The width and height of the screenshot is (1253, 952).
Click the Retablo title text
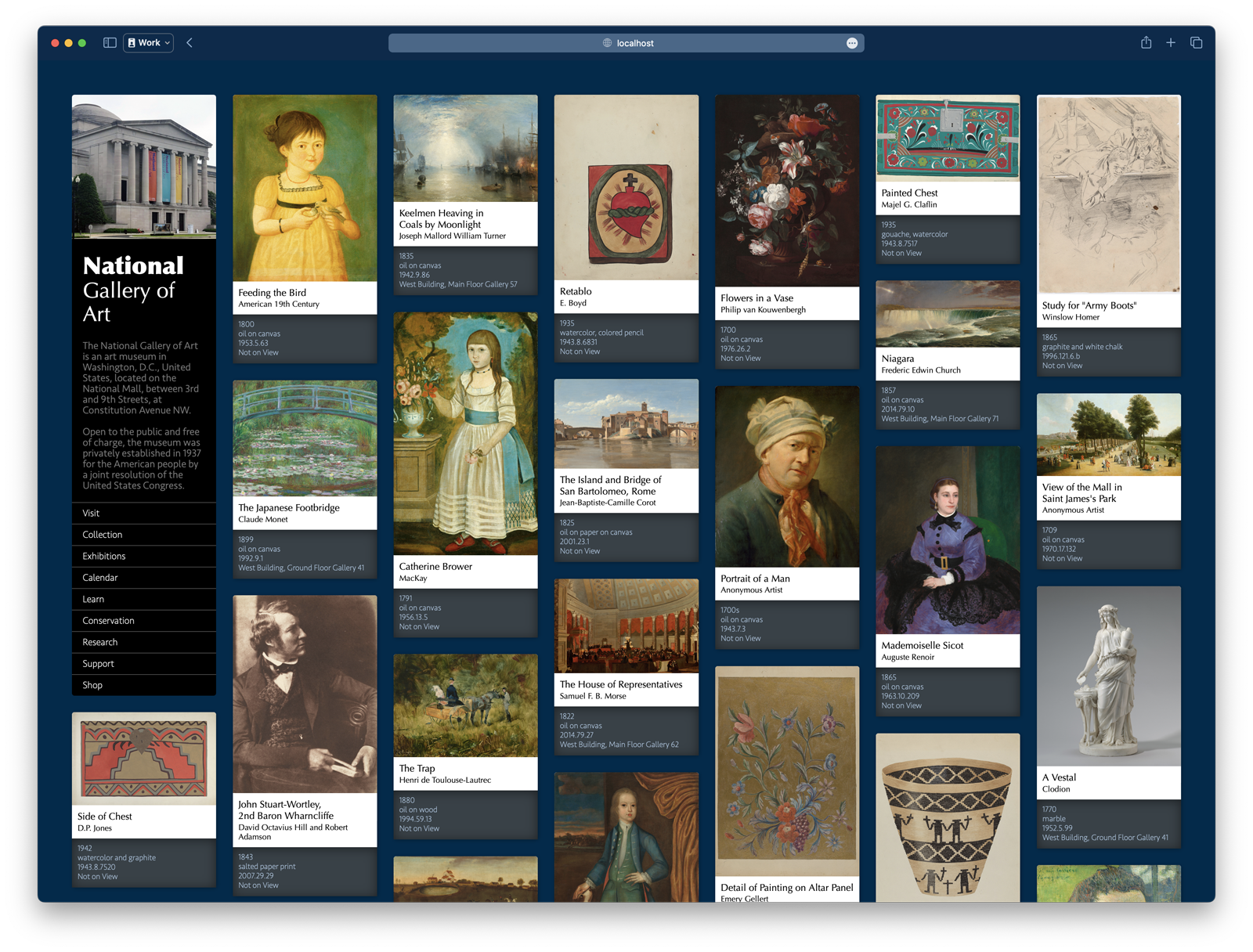coord(576,291)
